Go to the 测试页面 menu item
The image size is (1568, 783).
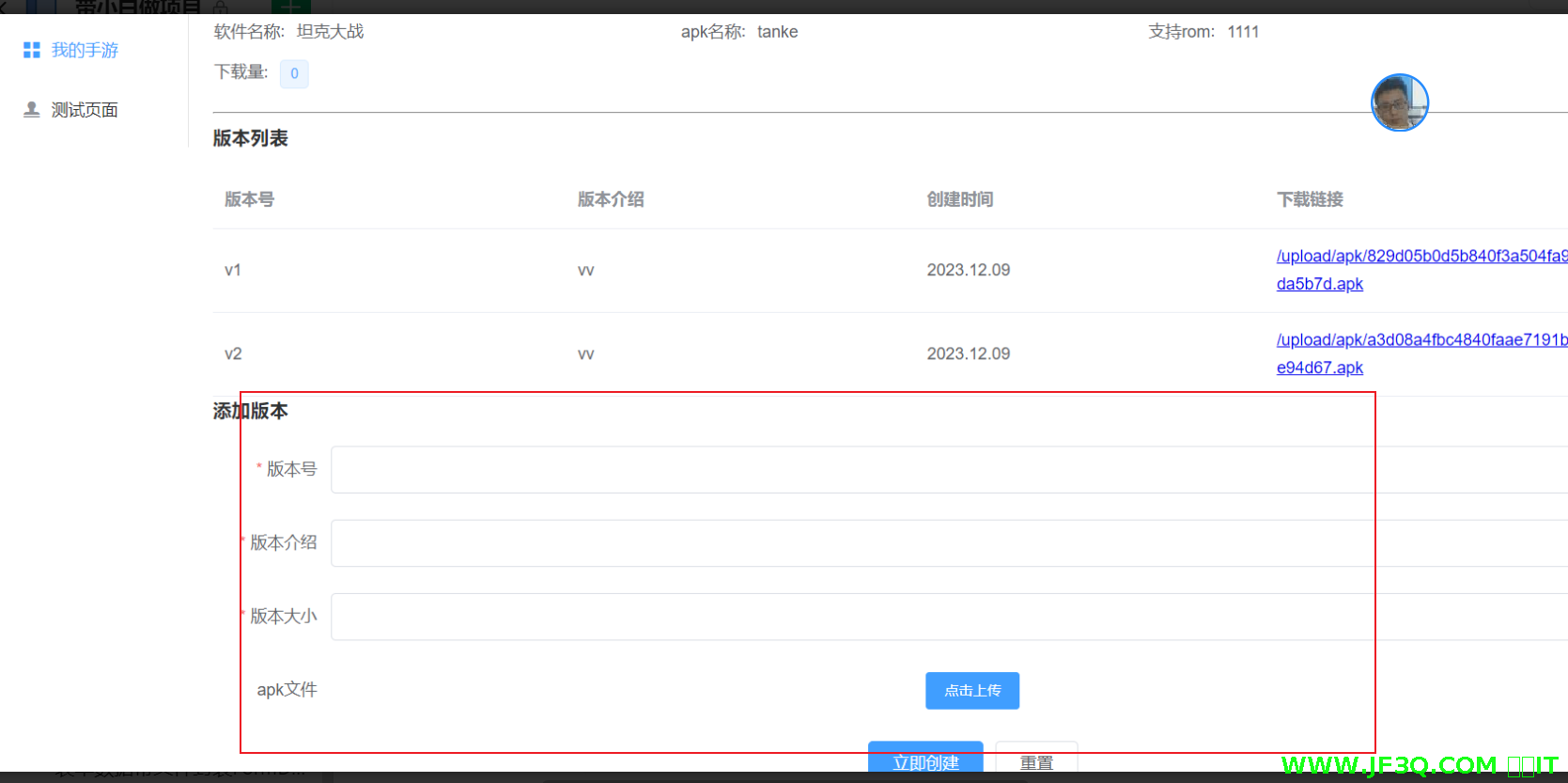pos(85,110)
